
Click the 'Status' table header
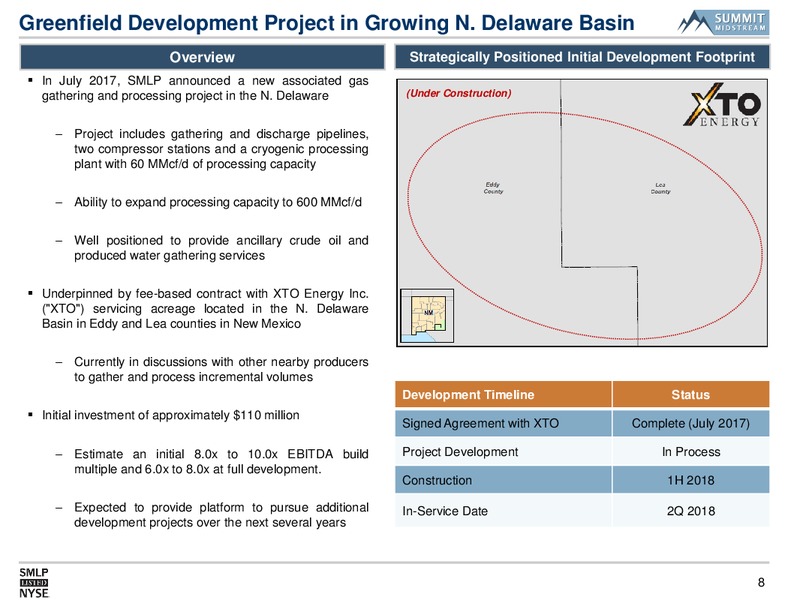click(x=691, y=394)
